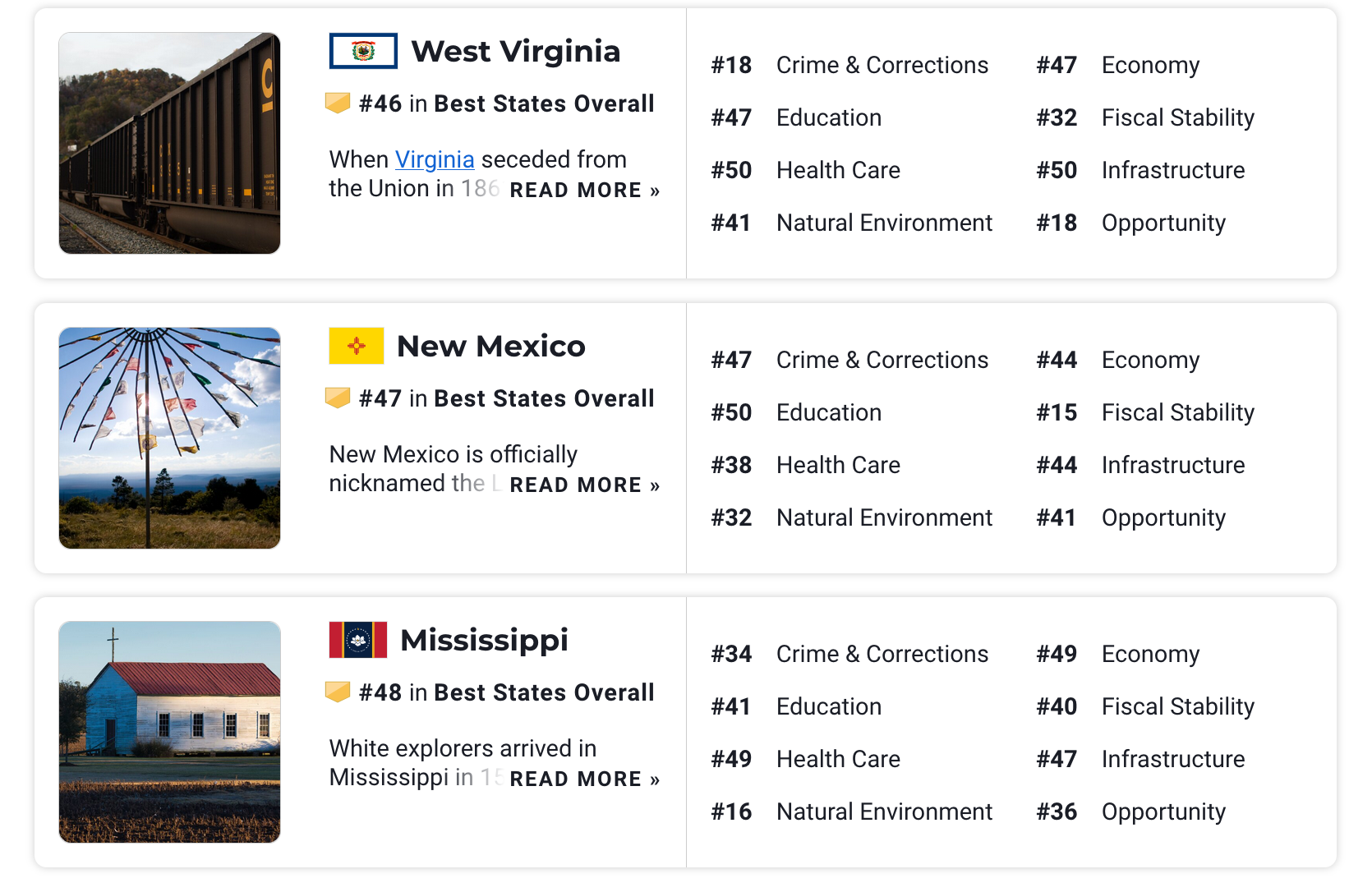
Task: Open the Mississippi state title
Action: (484, 640)
